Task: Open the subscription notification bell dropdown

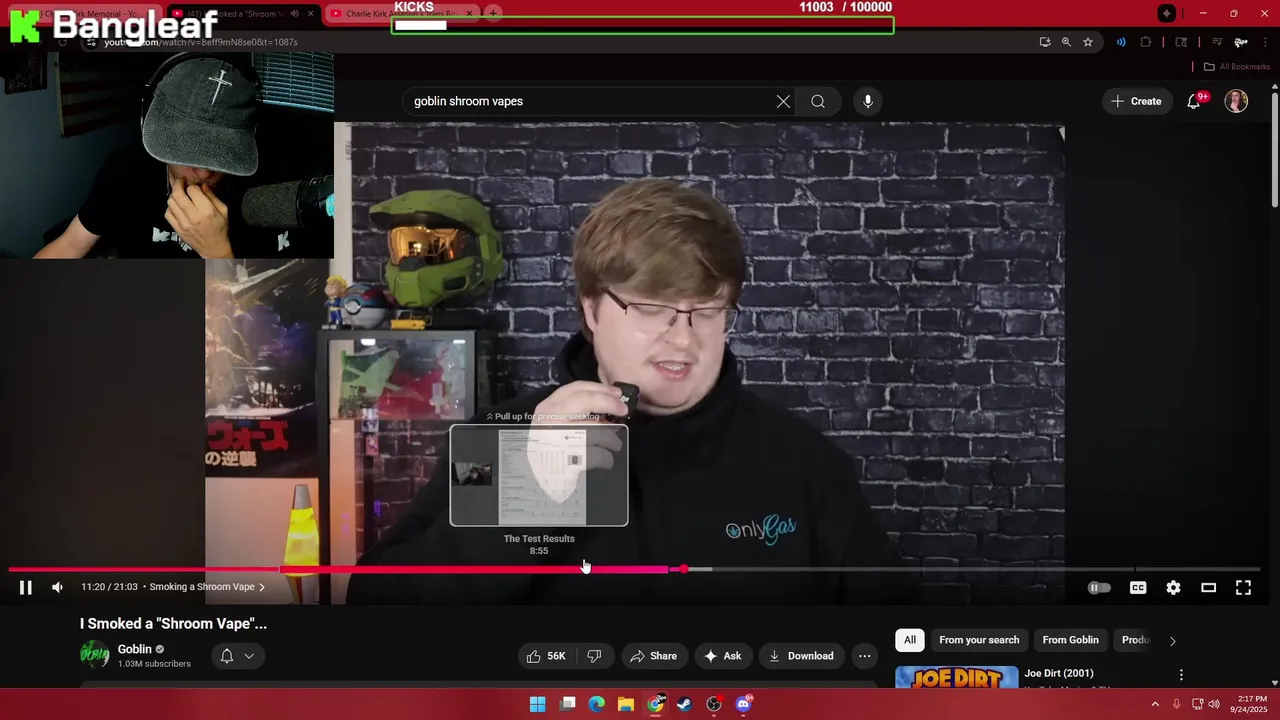Action: pos(237,656)
